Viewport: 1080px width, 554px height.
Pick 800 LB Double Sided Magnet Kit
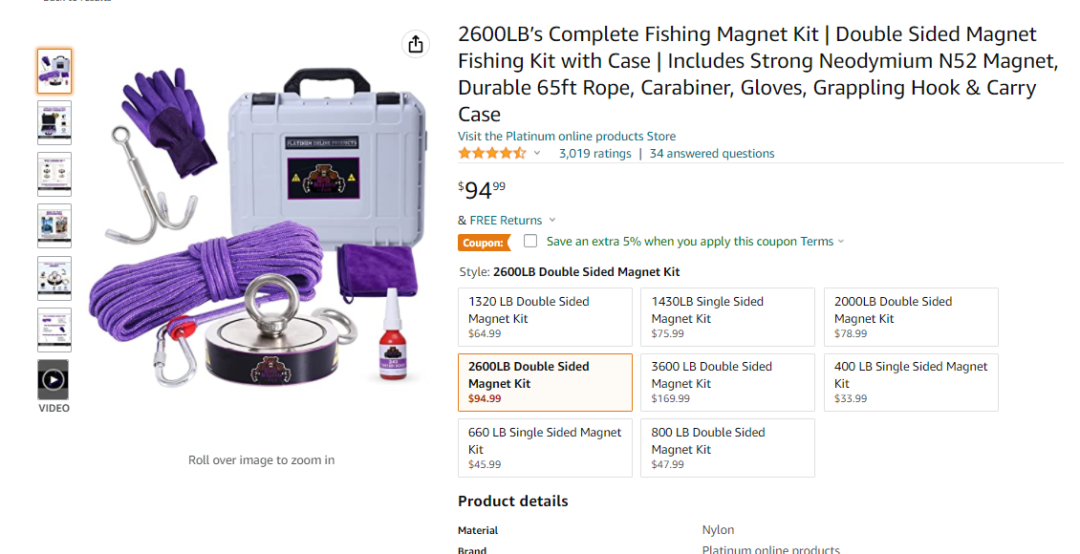pyautogui.click(x=727, y=448)
